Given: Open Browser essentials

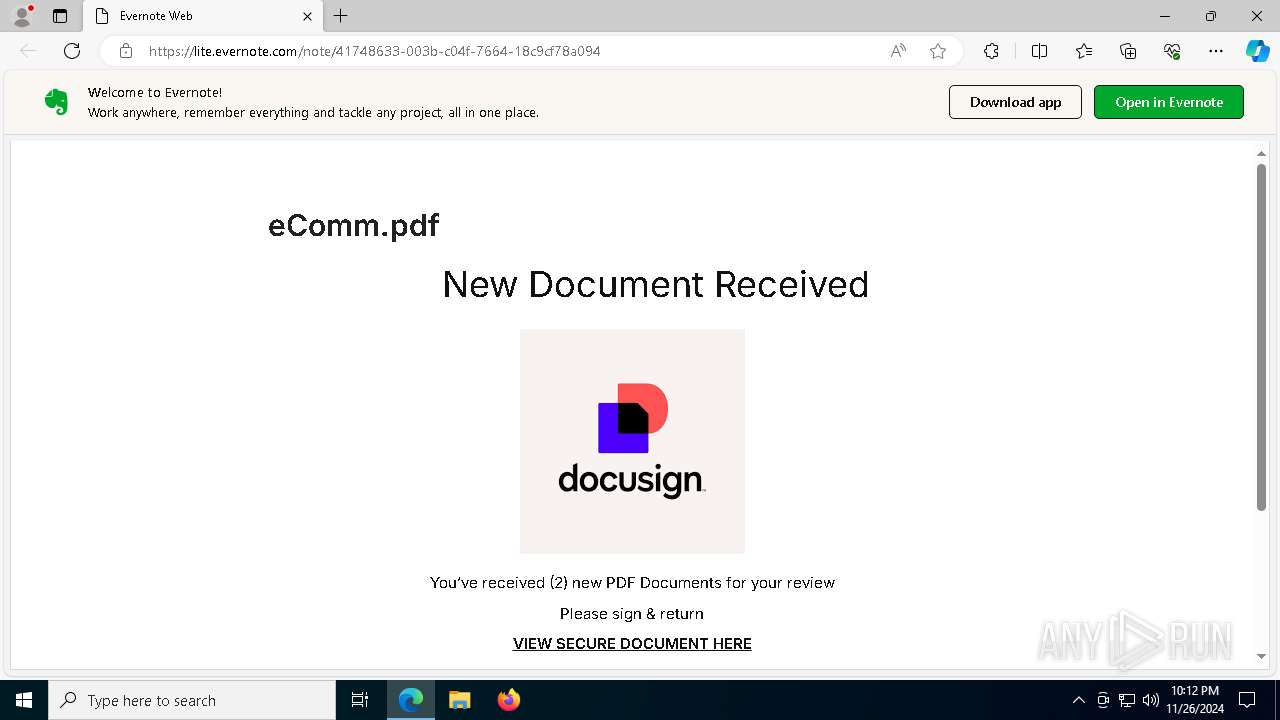Looking at the screenshot, I should [x=1172, y=51].
